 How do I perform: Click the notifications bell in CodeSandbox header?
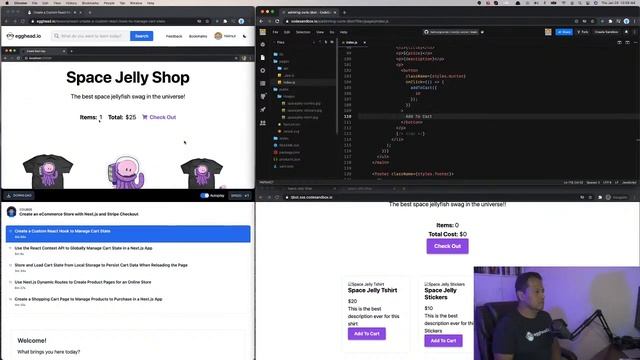tap(626, 32)
